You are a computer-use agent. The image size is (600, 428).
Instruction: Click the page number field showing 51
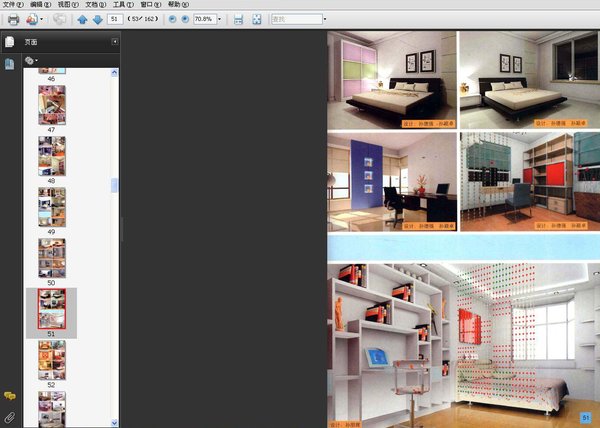pos(115,19)
